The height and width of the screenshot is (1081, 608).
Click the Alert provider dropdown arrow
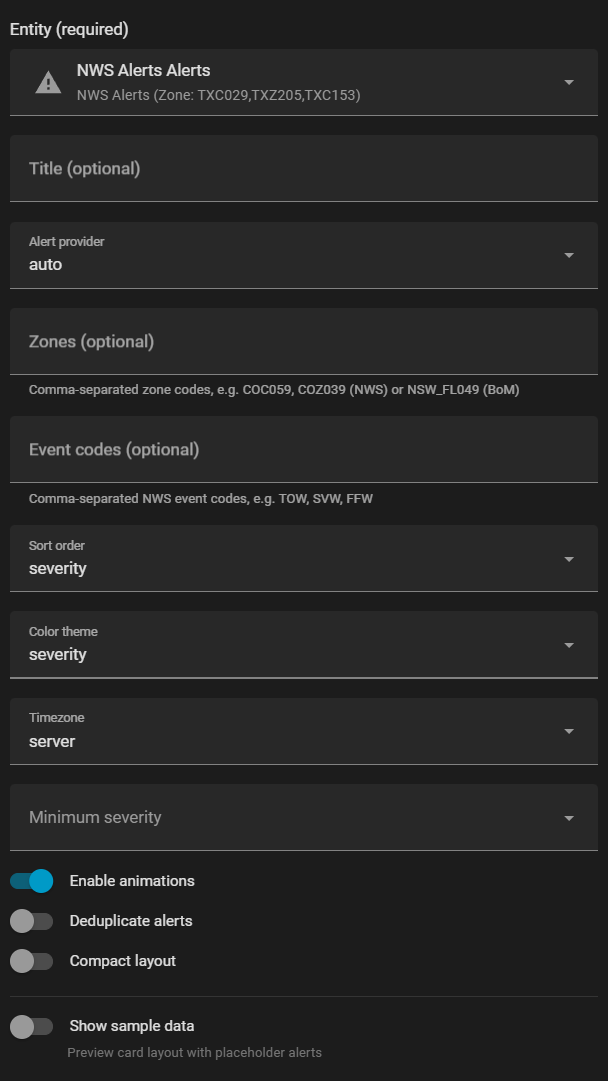pos(569,255)
